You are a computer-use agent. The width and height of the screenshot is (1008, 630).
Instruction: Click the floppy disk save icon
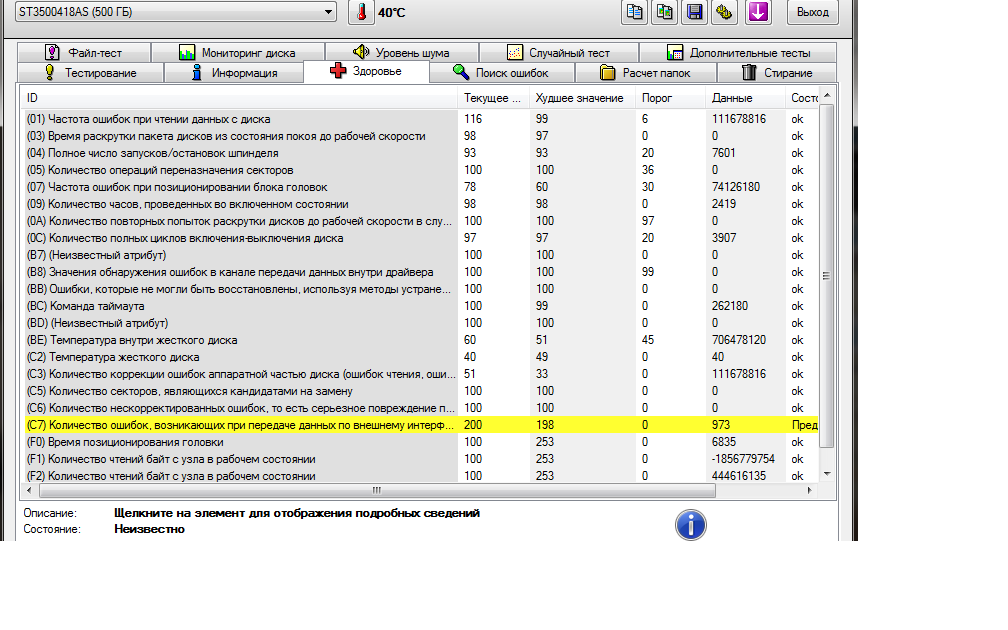692,12
